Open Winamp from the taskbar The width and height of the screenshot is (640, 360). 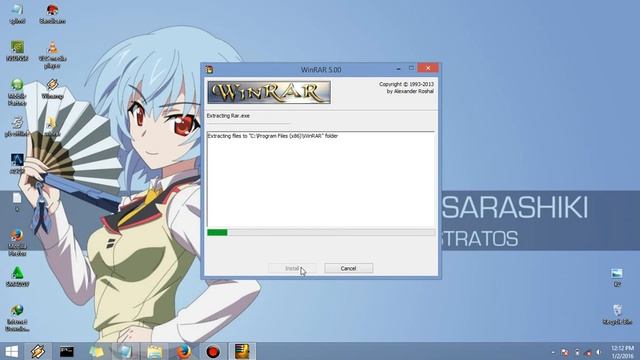(38, 351)
